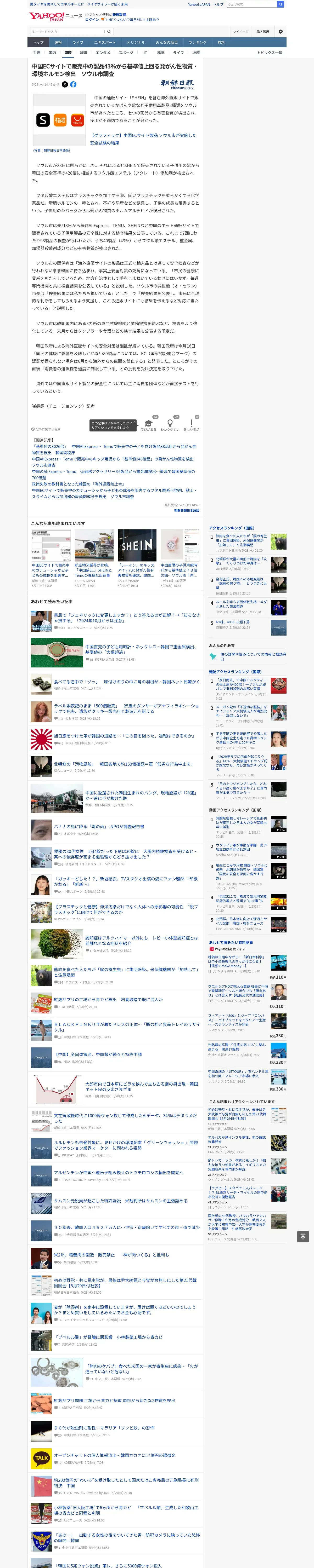Click the ヘルプ link

tap(218, 4)
